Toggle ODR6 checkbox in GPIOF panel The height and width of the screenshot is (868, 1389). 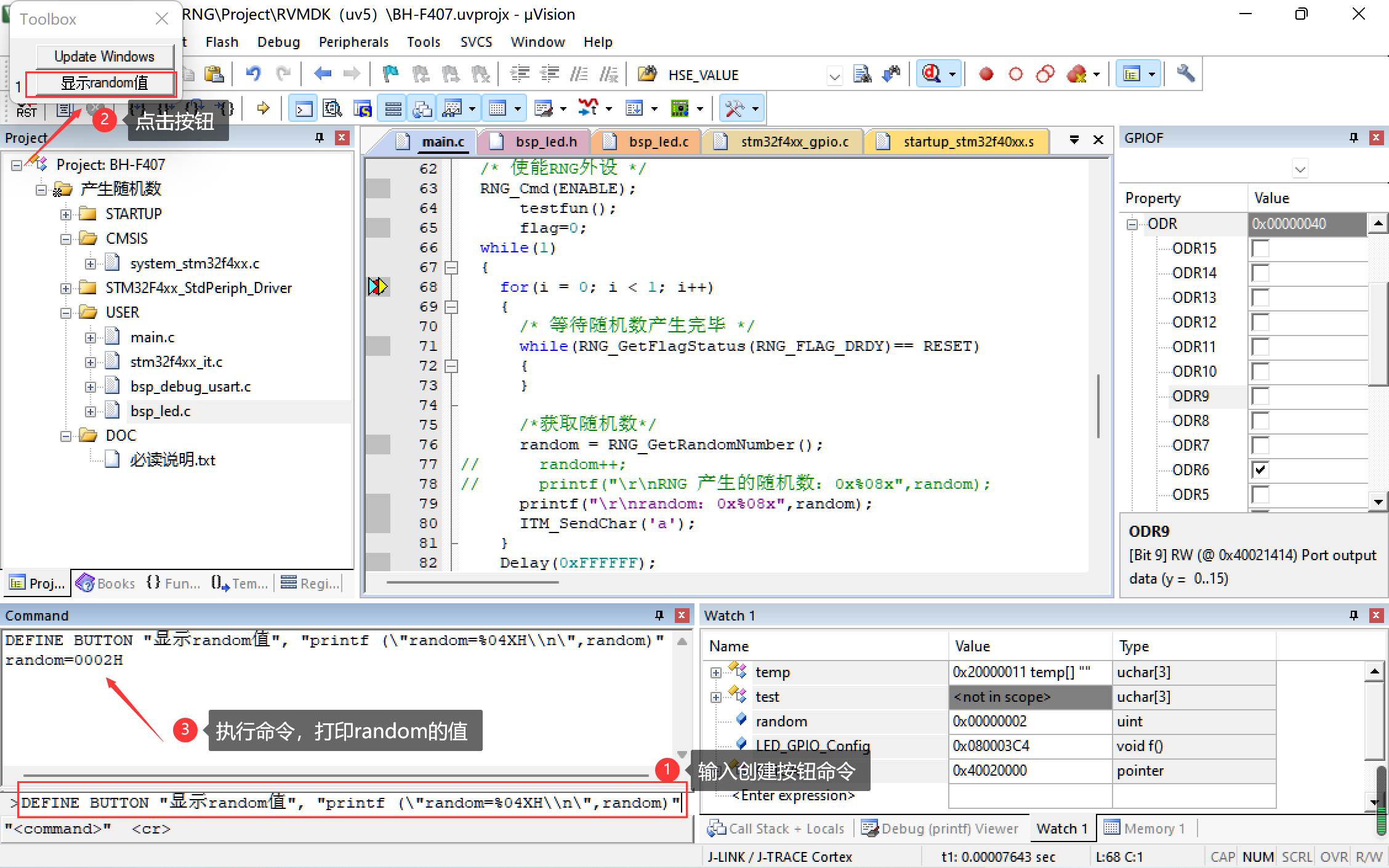pos(1262,469)
